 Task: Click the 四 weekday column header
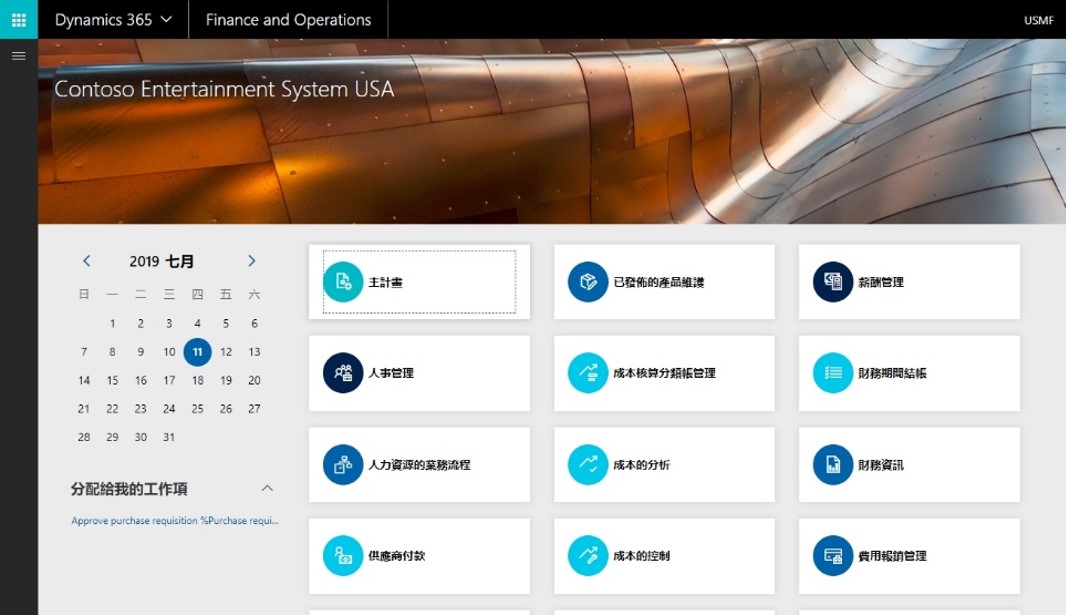(x=197, y=294)
